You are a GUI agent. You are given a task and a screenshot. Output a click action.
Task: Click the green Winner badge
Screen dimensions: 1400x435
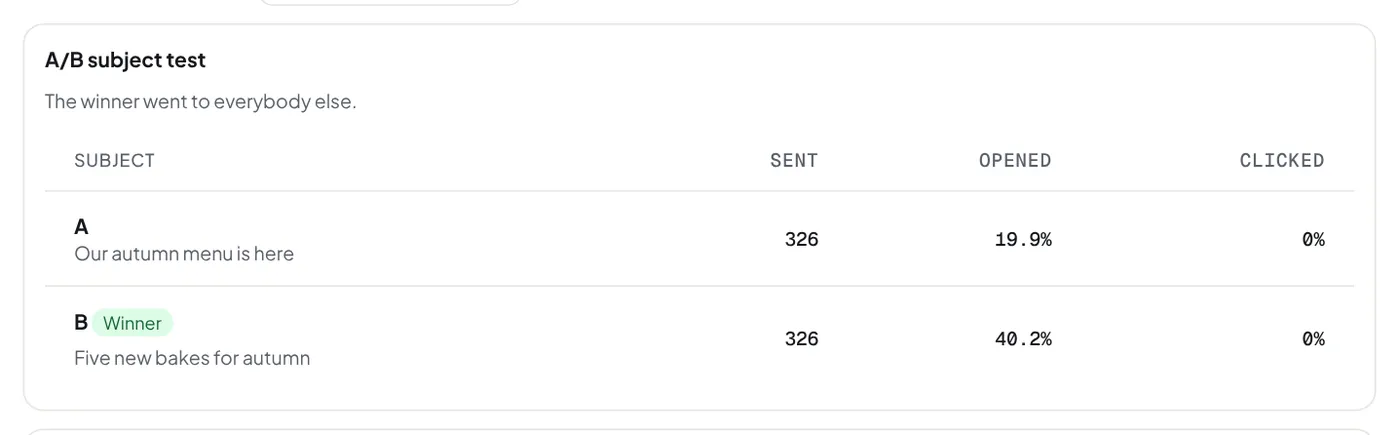tap(133, 323)
